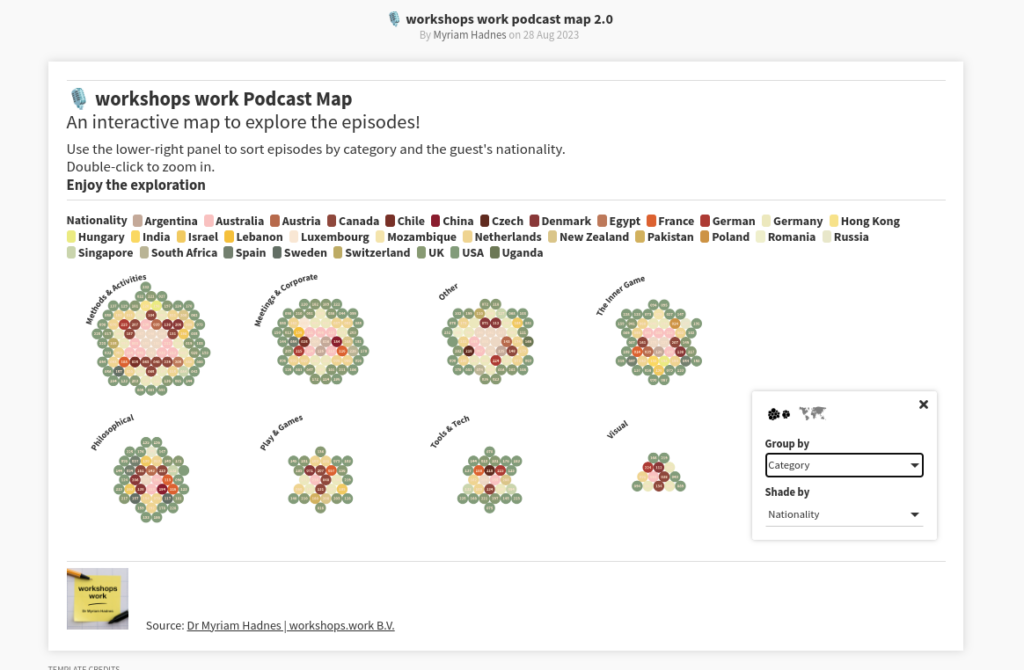Click the workshops work sticky note thumbnail

click(97, 599)
